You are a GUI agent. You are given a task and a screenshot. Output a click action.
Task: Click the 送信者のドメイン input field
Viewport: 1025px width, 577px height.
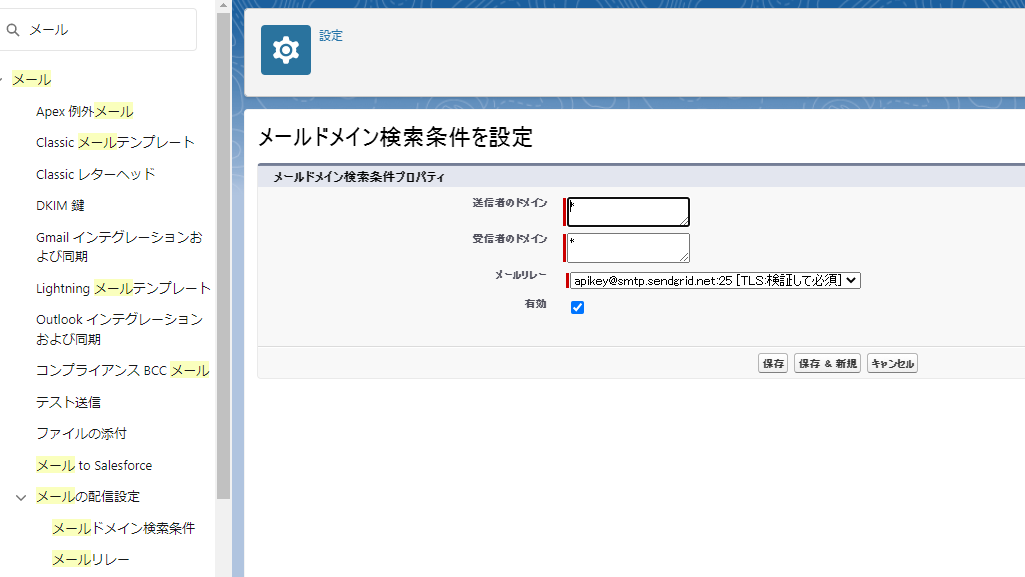(x=627, y=211)
